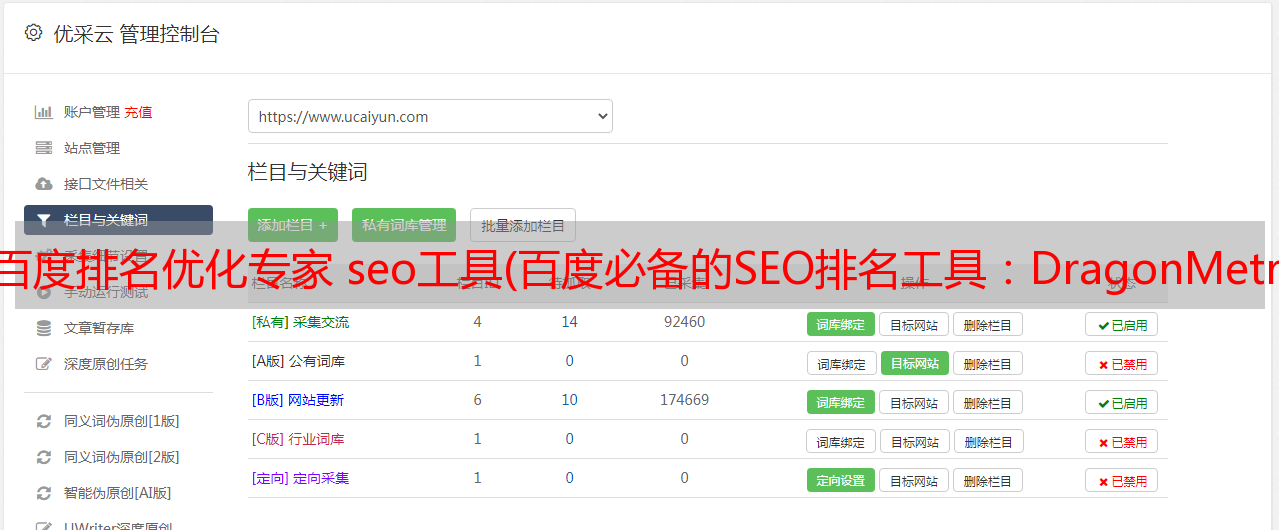
Task: Click 删除栏目 in the 网站更新 row
Action: pyautogui.click(x=987, y=402)
